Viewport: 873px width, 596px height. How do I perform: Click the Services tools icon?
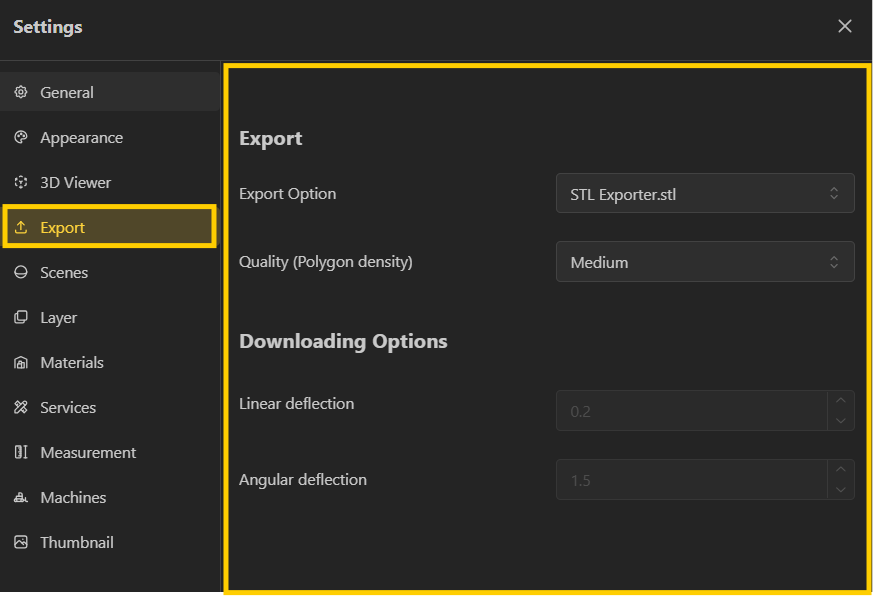21,407
